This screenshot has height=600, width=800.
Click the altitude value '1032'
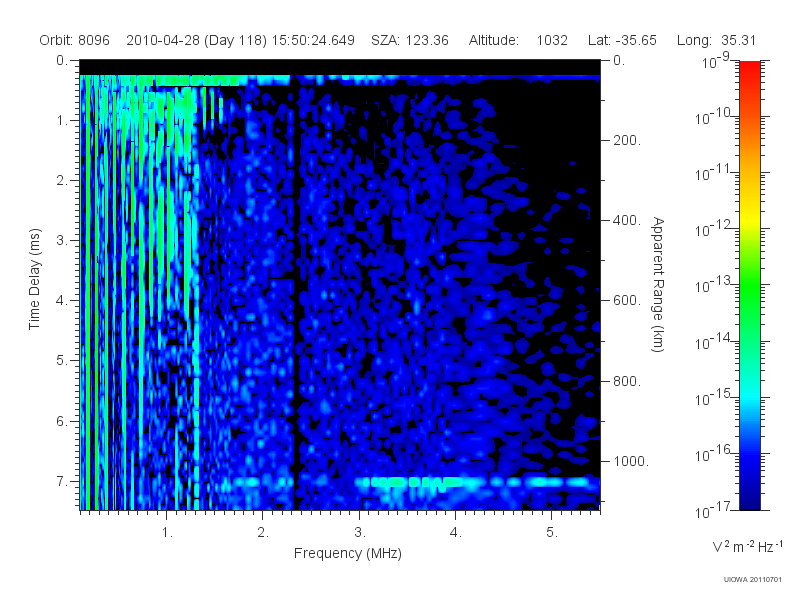pyautogui.click(x=552, y=40)
